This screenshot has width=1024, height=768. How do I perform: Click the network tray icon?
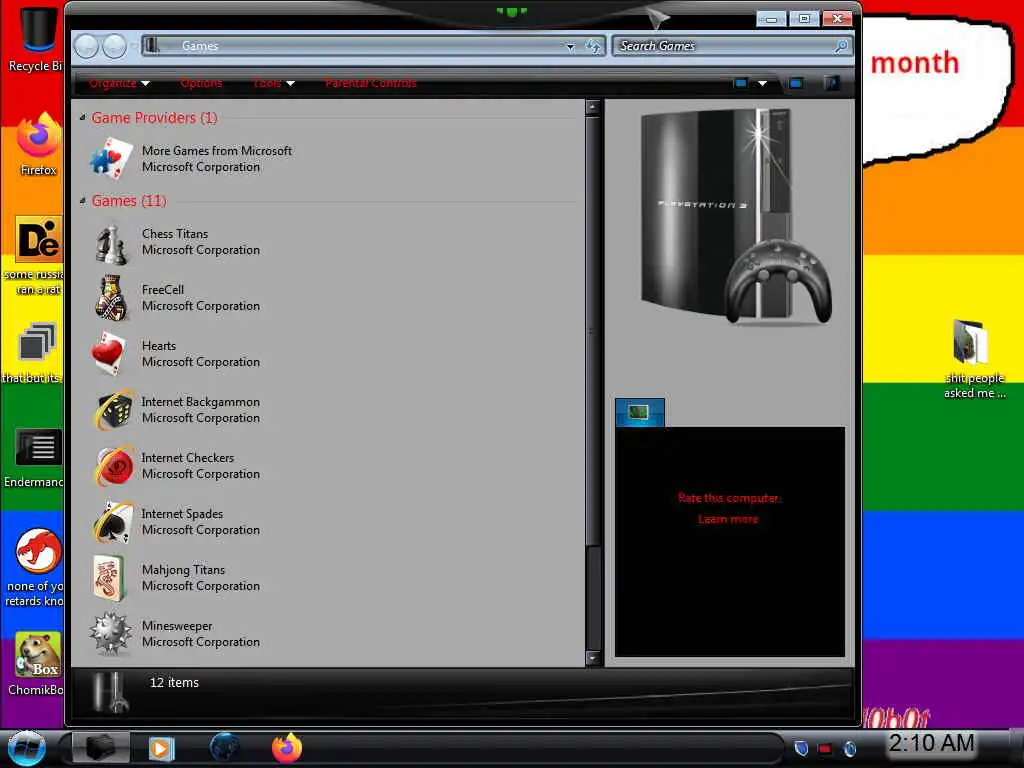coord(850,748)
